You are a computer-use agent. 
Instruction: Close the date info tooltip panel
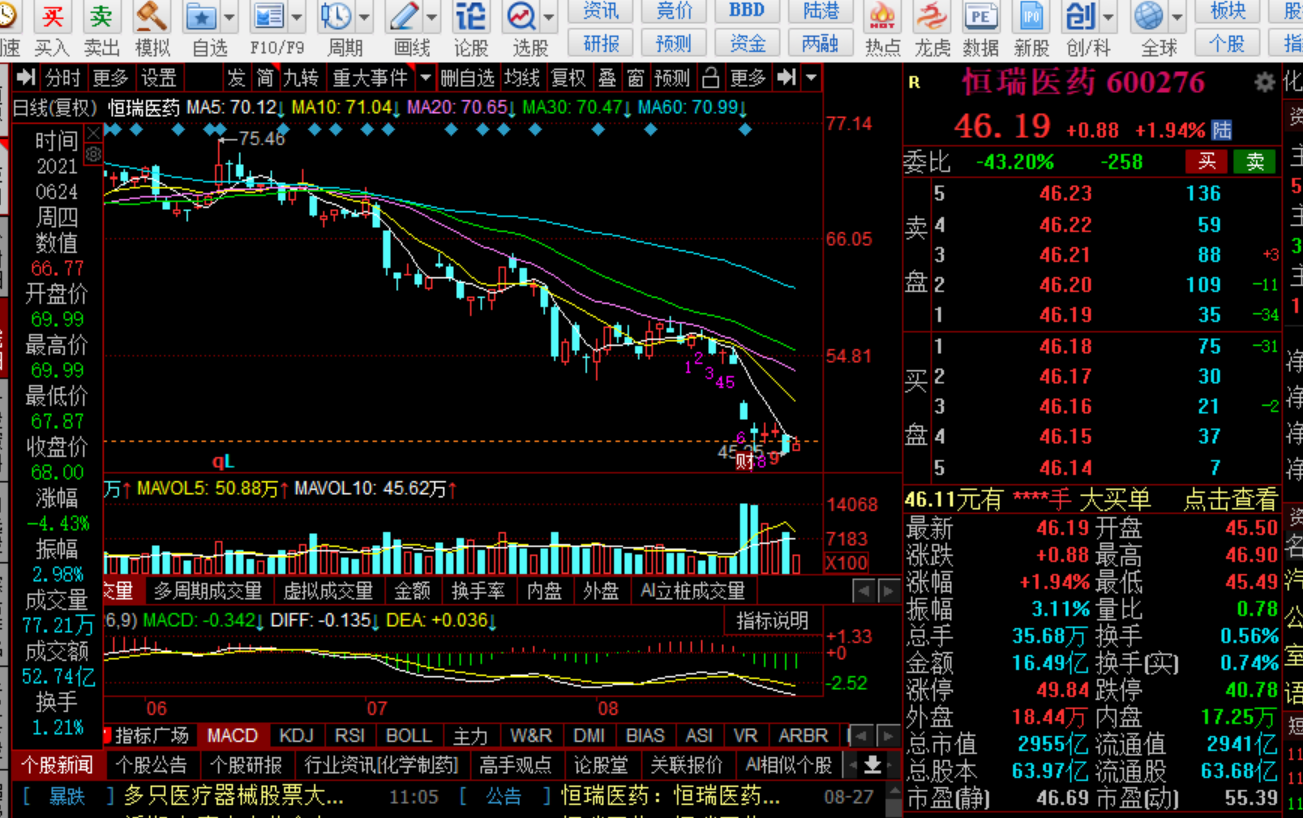[x=93, y=133]
